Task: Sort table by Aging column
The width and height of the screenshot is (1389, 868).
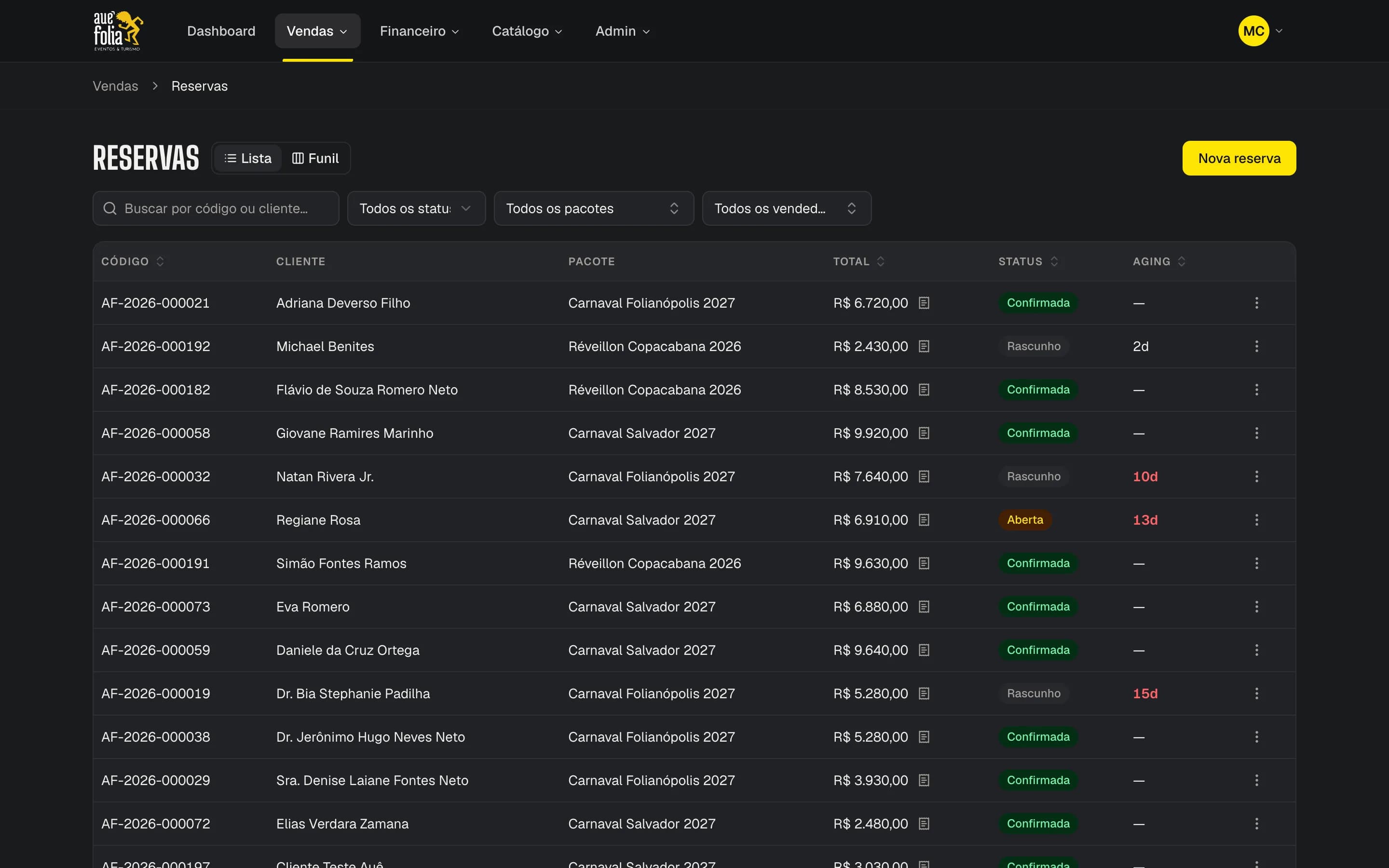Action: 1159,261
